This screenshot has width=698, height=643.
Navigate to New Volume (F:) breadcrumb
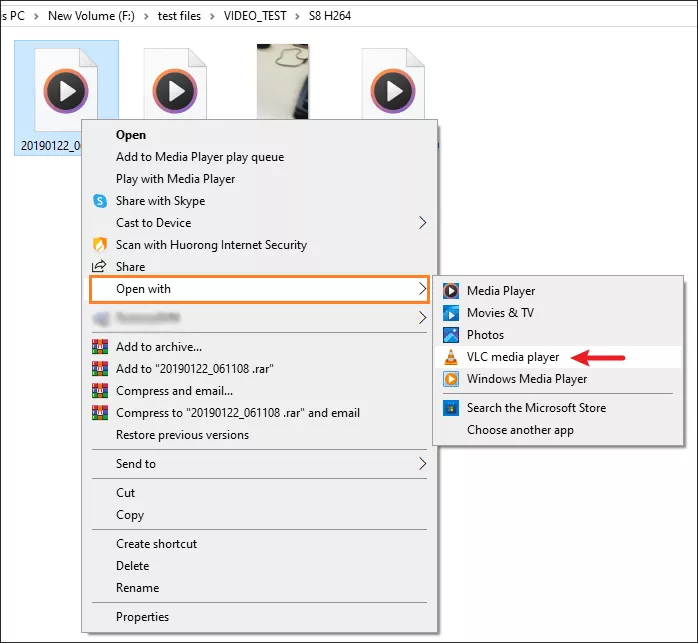coord(91,16)
